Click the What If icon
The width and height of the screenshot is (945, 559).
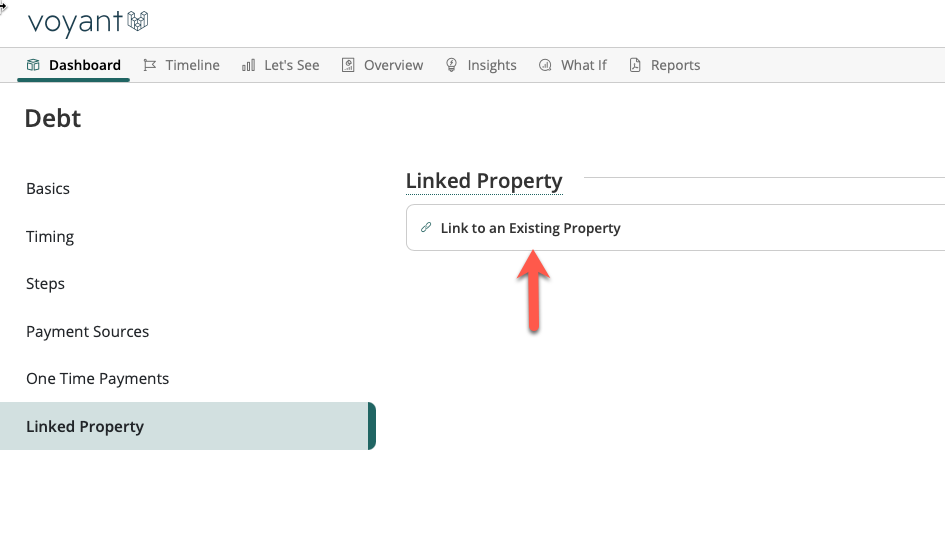tap(545, 65)
